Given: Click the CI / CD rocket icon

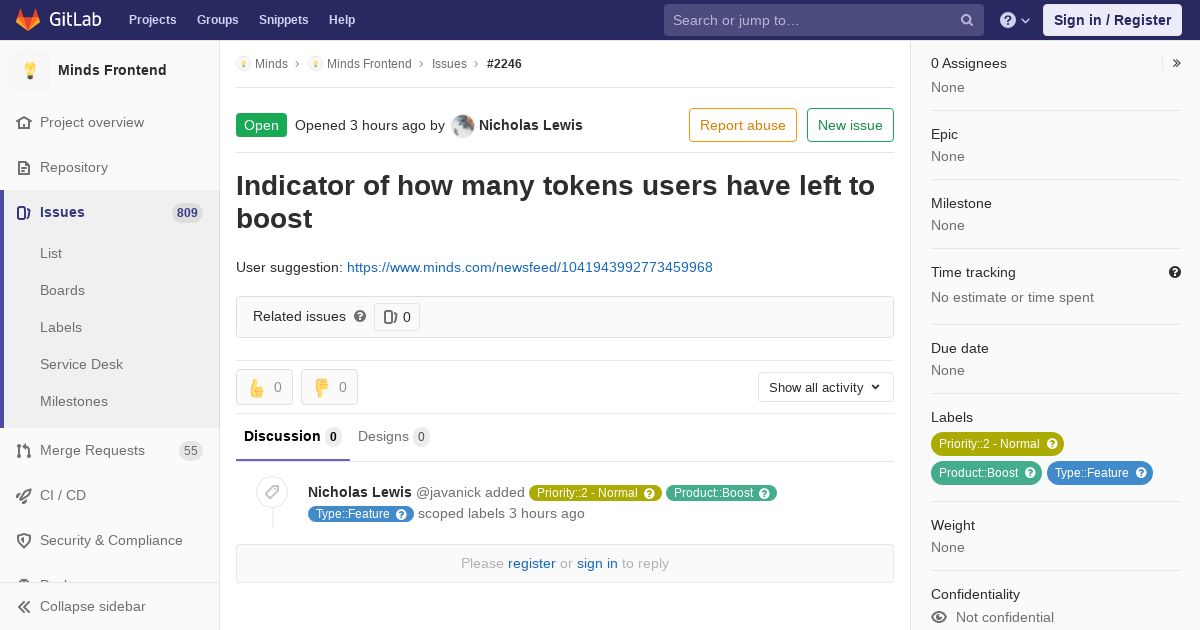Looking at the screenshot, I should pyautogui.click(x=24, y=495).
